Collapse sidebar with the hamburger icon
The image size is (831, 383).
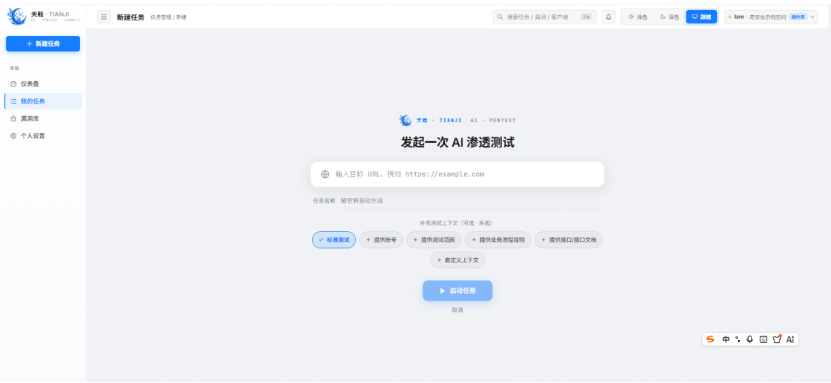(104, 17)
